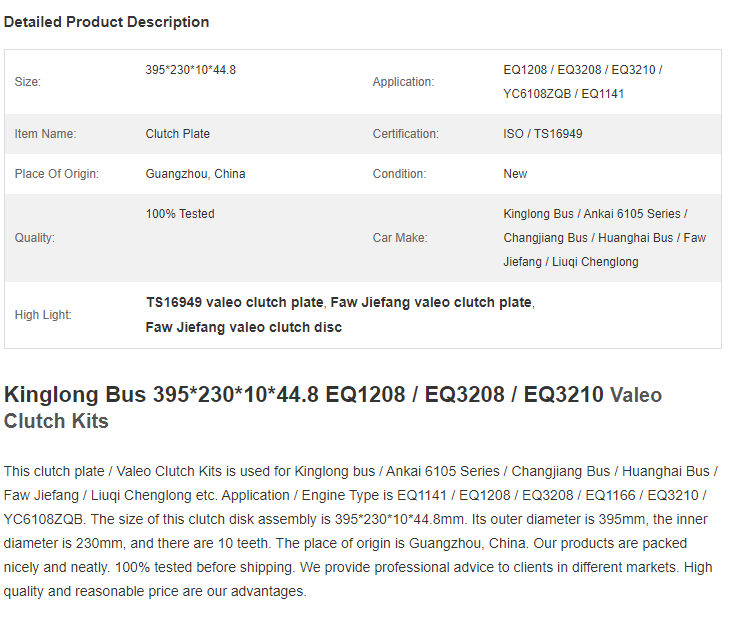The width and height of the screenshot is (732, 635).
Task: Click the size value 395*230*10*44.8
Action: point(190,70)
